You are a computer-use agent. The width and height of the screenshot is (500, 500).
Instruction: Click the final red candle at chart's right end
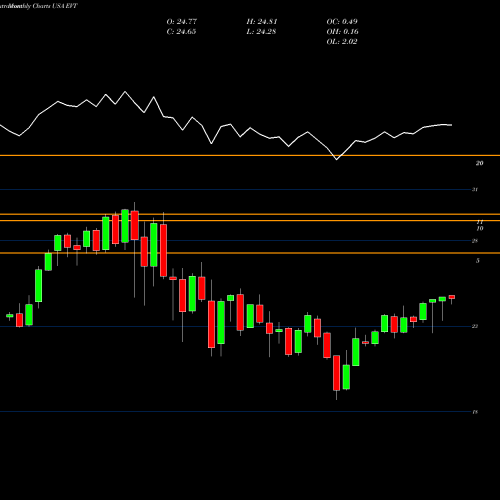[x=452, y=297]
